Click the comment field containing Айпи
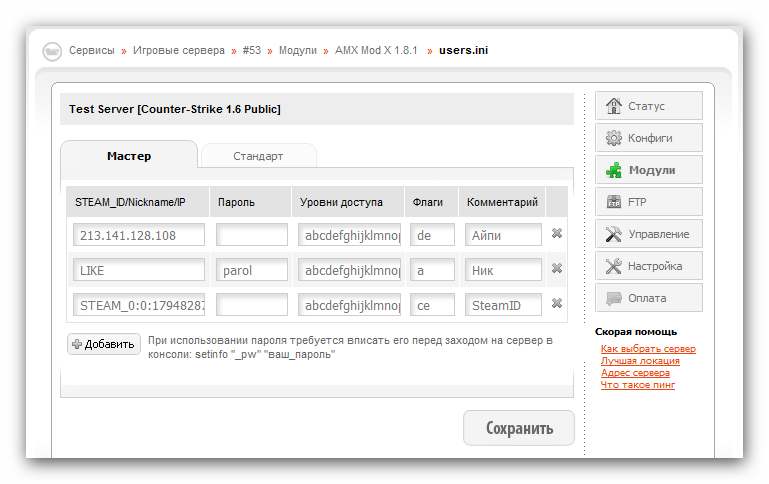 coord(503,235)
